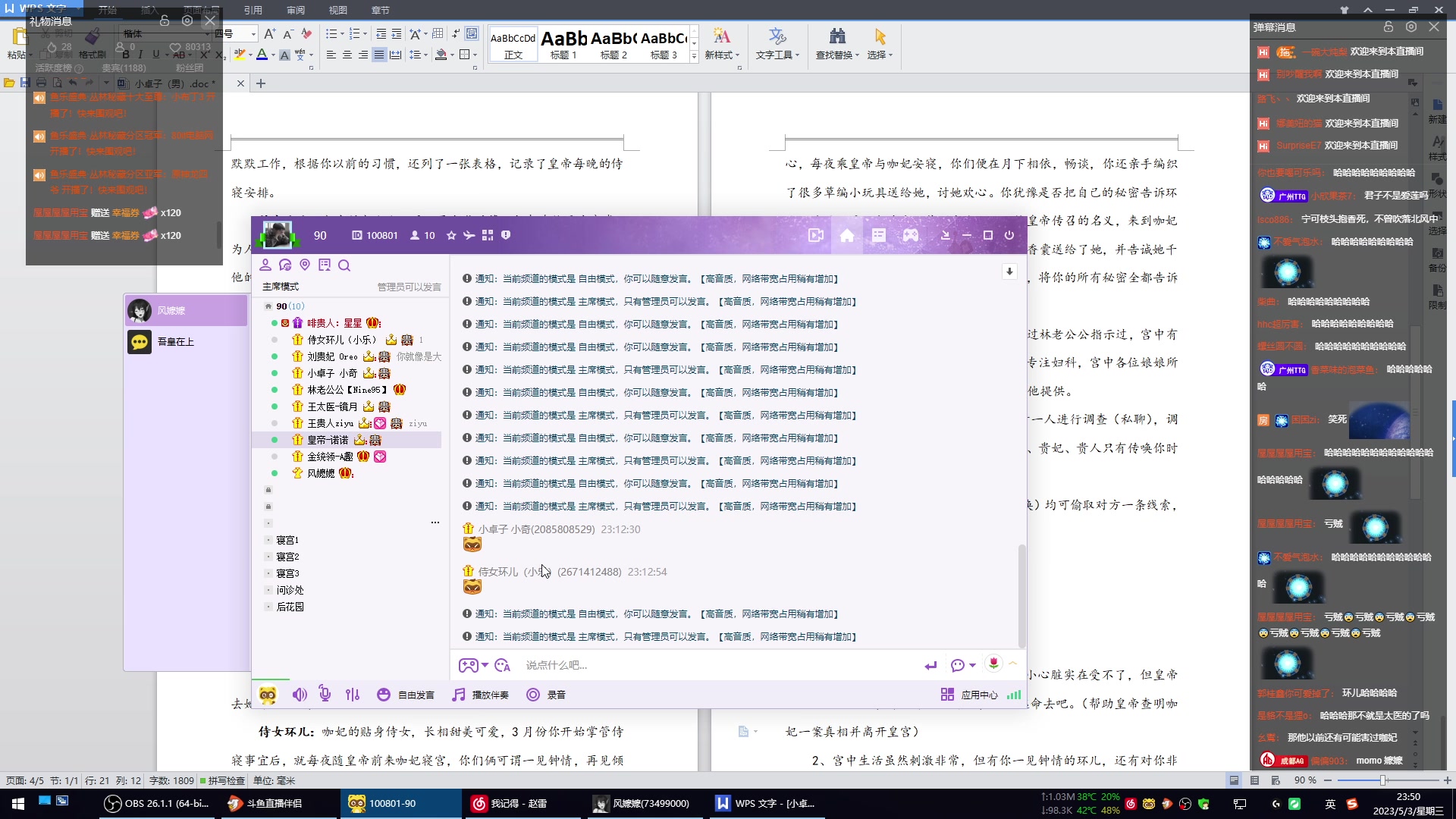The height and width of the screenshot is (819, 1456).
Task: Click the microphone icon in the YY bottom bar
Action: [325, 694]
